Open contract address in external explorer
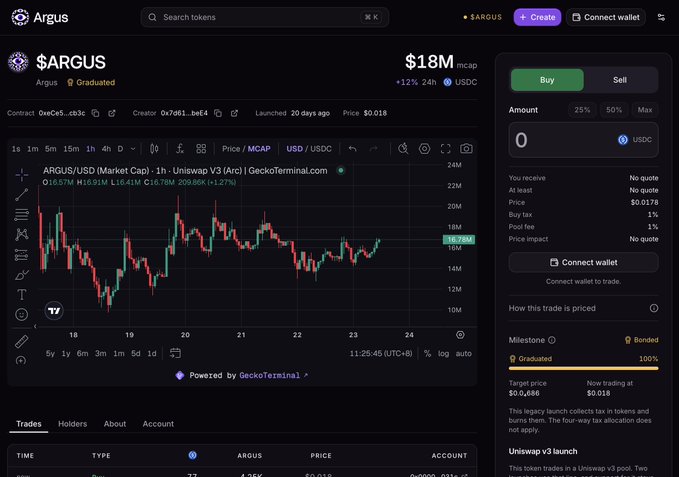The width and height of the screenshot is (679, 477). pos(112,113)
